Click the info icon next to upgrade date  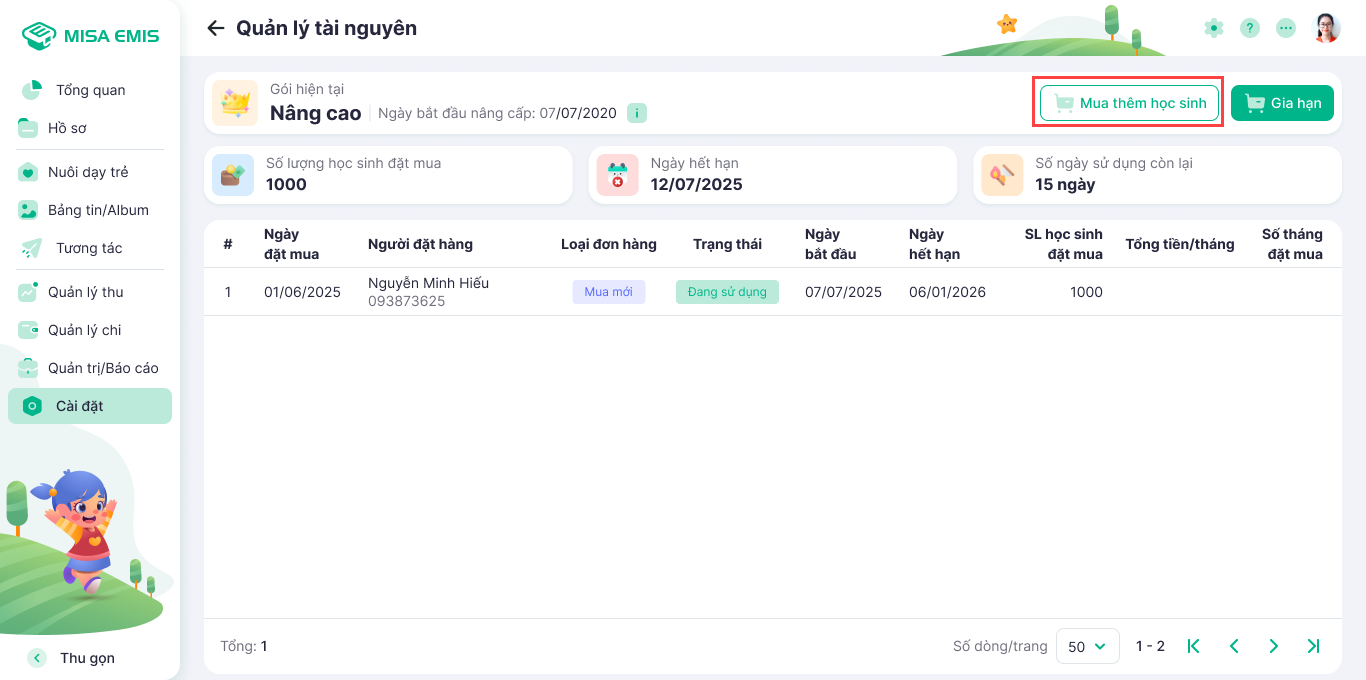point(637,113)
